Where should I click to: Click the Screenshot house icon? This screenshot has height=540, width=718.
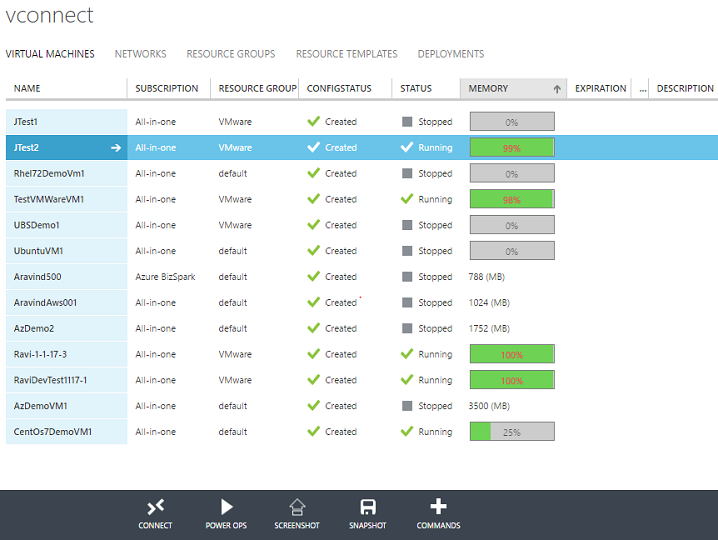296,507
